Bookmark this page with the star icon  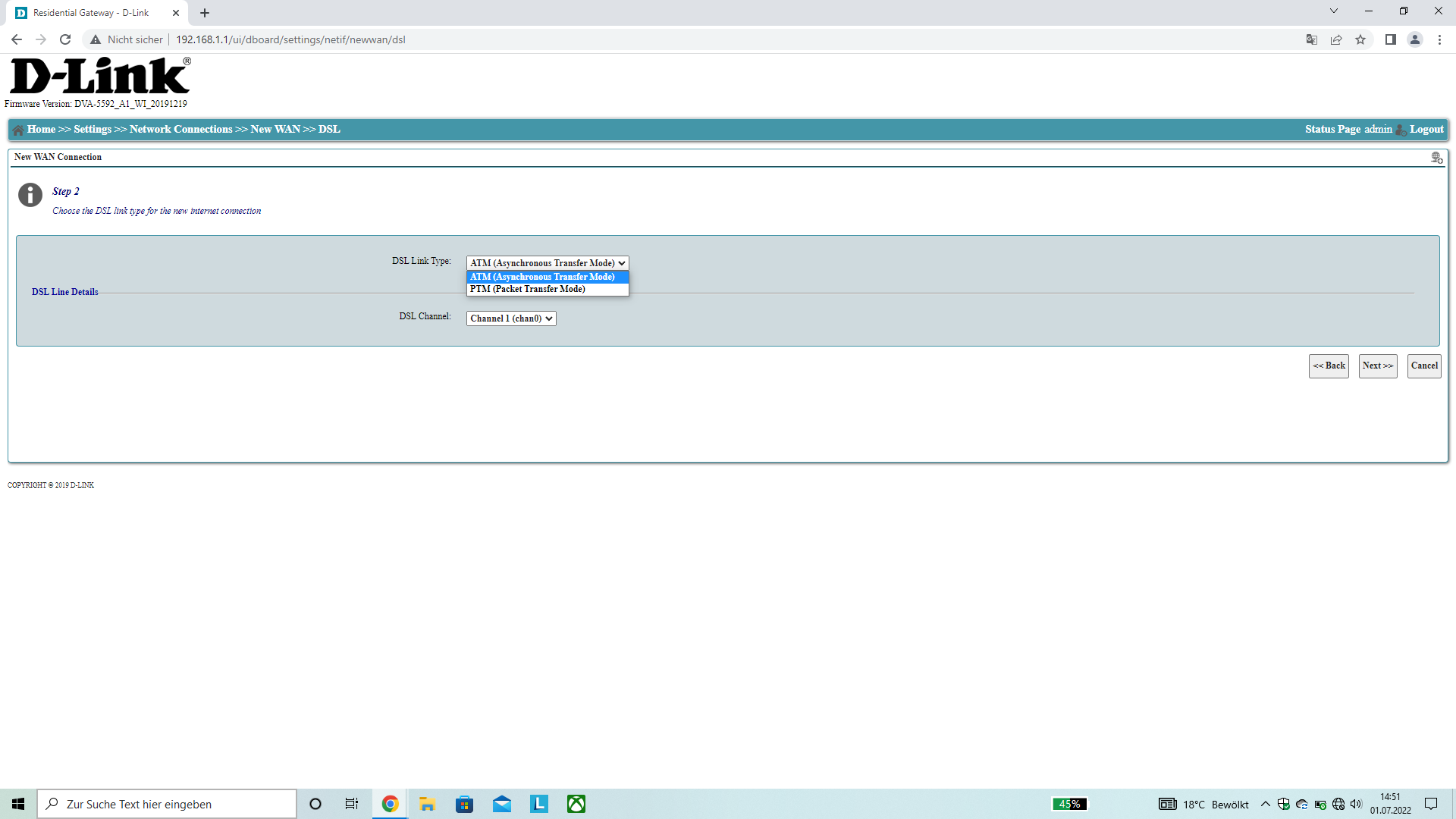(x=1360, y=39)
